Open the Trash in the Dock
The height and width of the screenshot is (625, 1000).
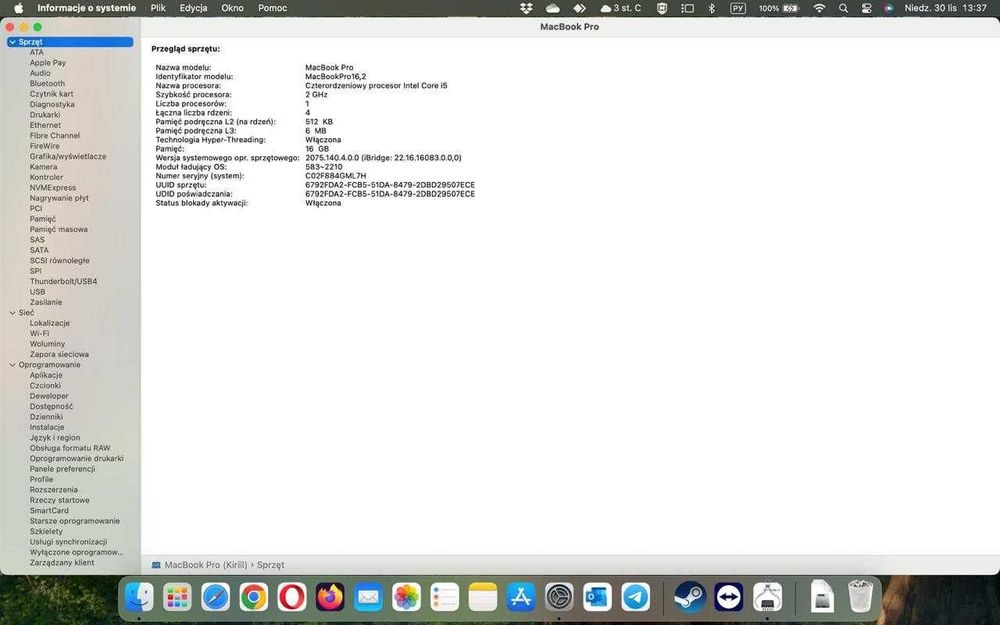(x=860, y=596)
